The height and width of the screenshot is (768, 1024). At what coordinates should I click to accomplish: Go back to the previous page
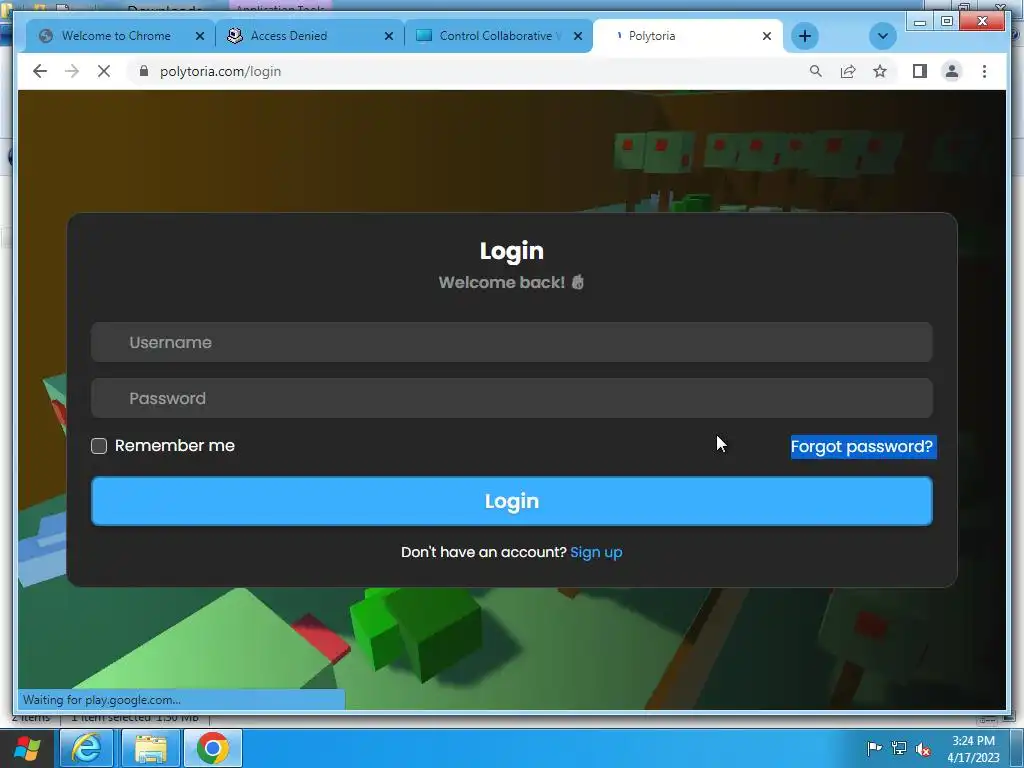(x=40, y=71)
